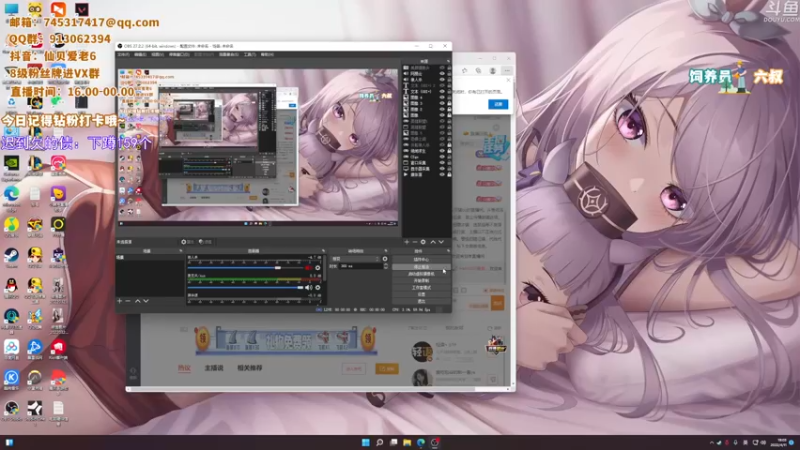
Task: Open Task View on taskbar
Action: click(x=393, y=442)
